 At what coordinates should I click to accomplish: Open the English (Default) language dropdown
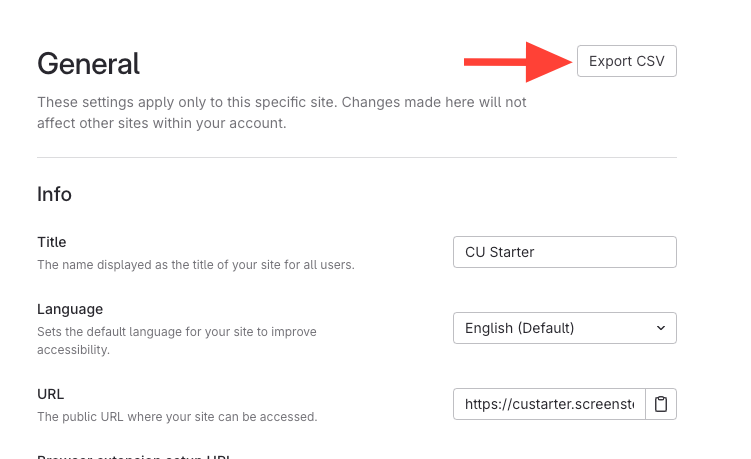coord(564,328)
